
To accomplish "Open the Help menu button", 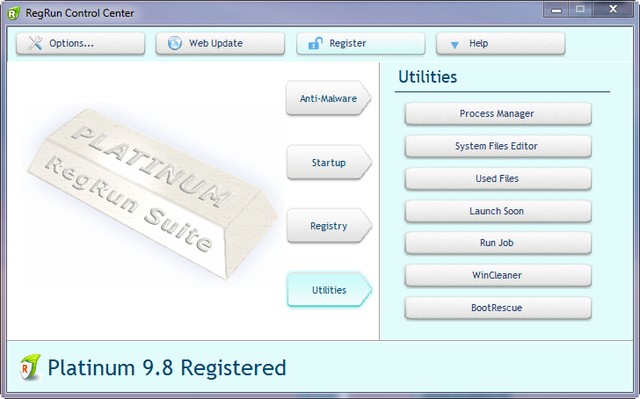I will pyautogui.click(x=500, y=43).
